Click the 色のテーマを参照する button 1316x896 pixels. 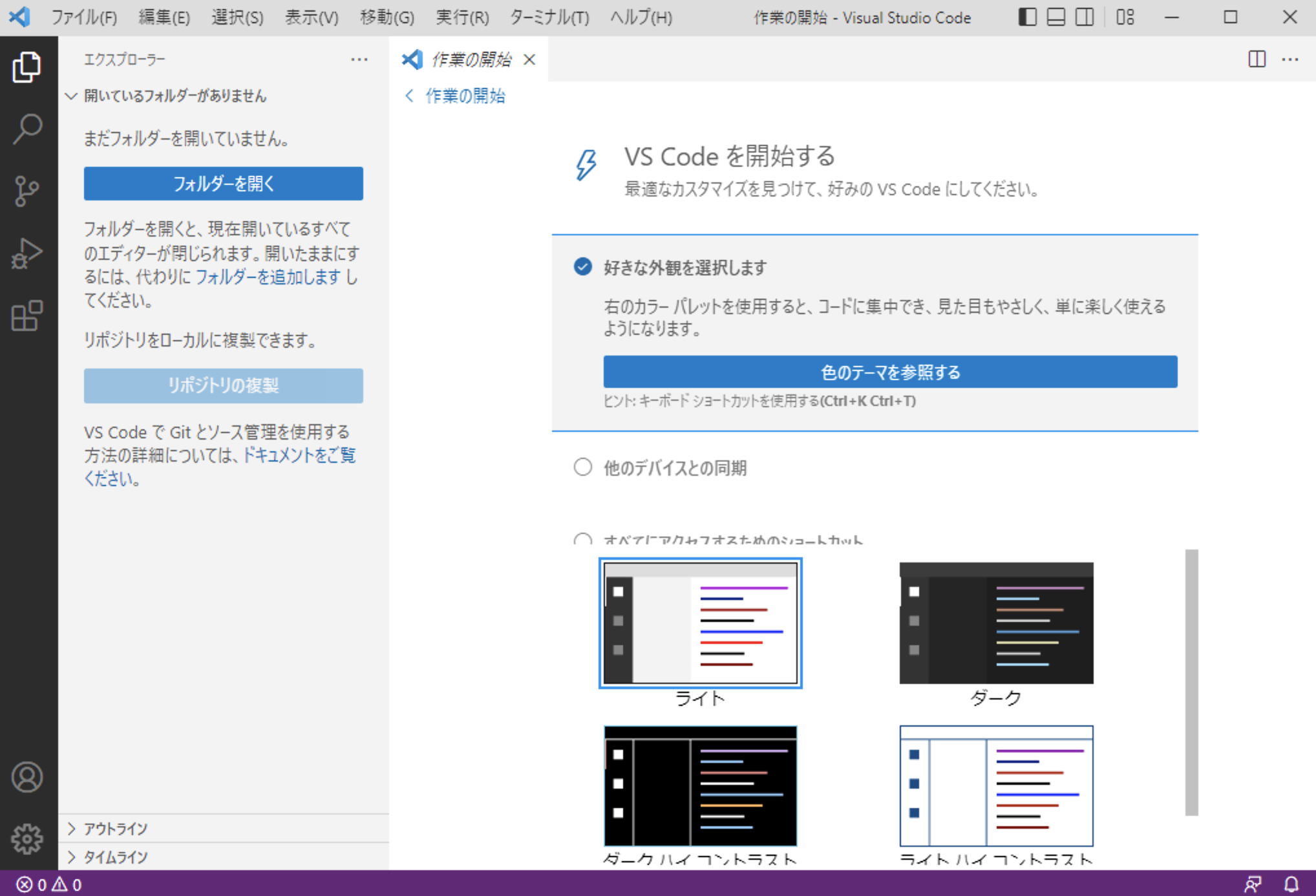[x=890, y=372]
